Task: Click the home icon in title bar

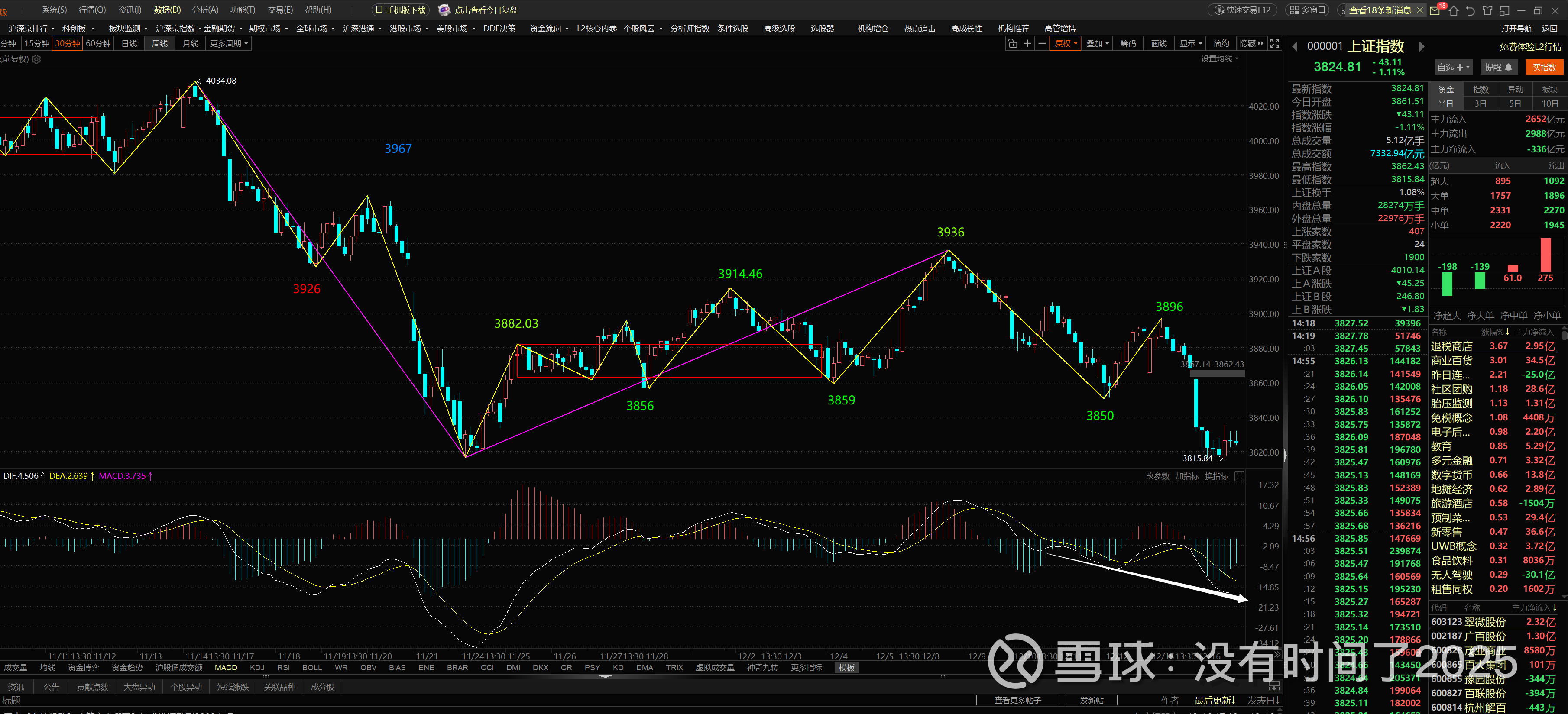Action: [x=1454, y=10]
